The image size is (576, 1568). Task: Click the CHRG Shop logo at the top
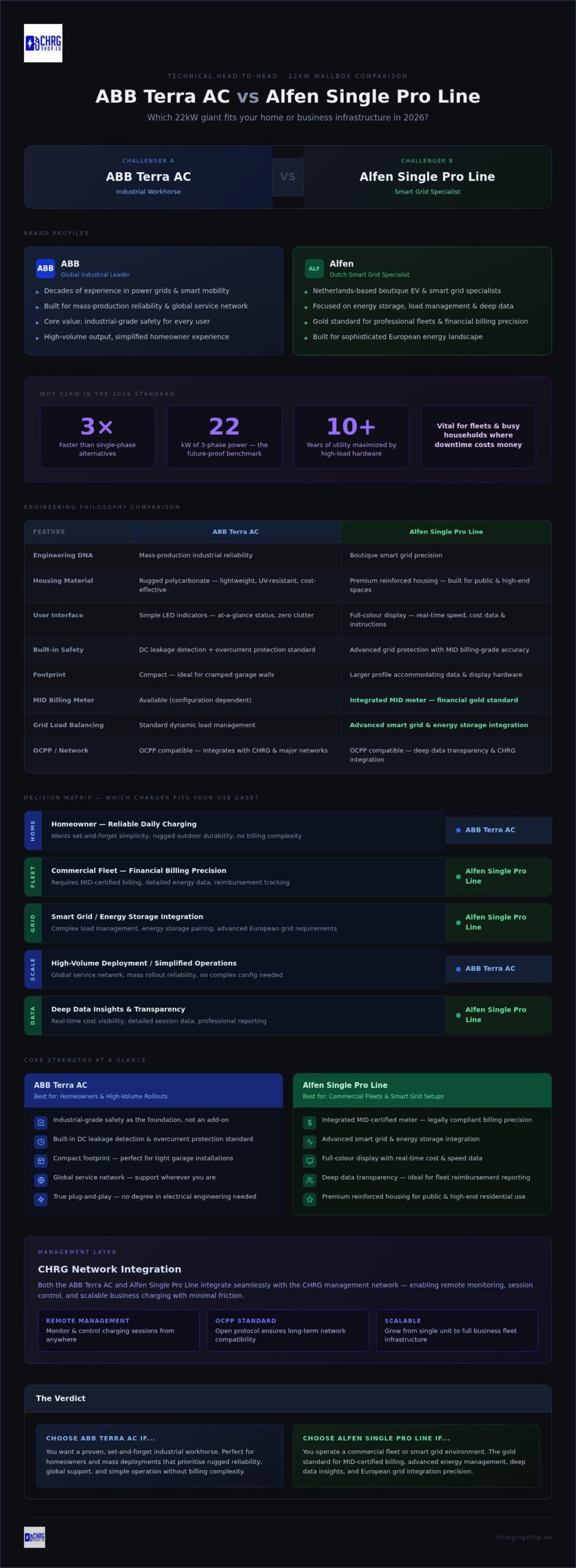tap(43, 43)
